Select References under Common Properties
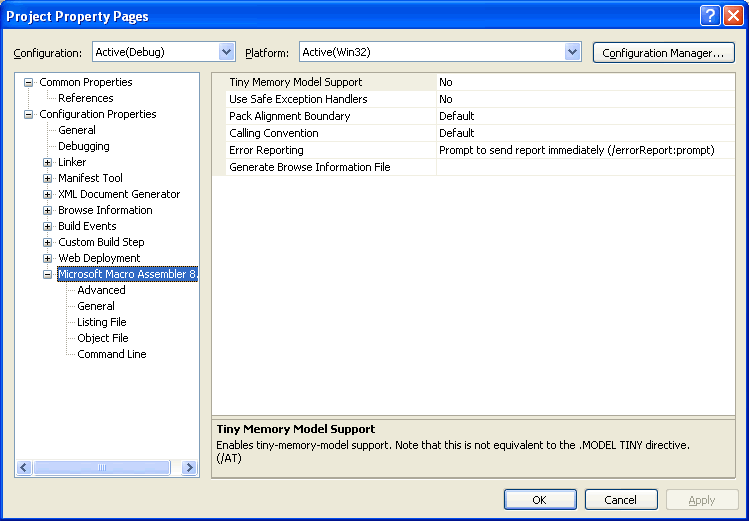749x521 pixels. (86, 98)
